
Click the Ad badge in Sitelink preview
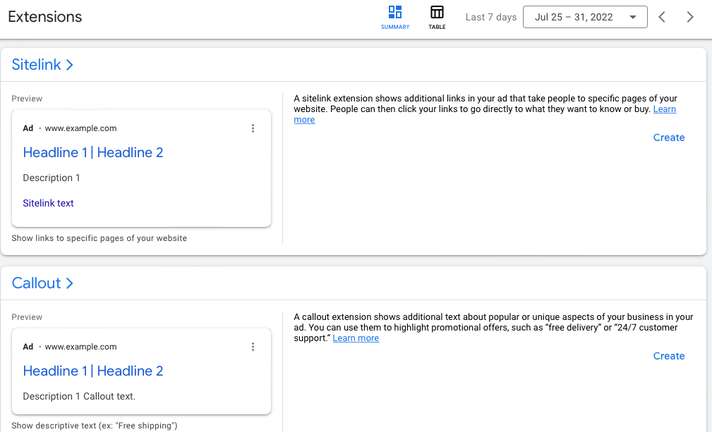tap(28, 129)
